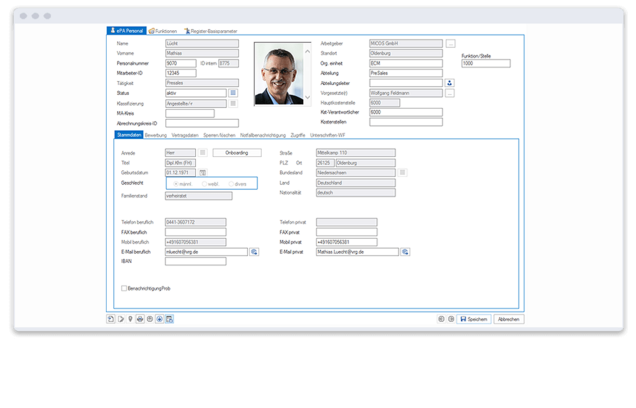Click the Straße field with Mittelkamp 110

(356, 153)
